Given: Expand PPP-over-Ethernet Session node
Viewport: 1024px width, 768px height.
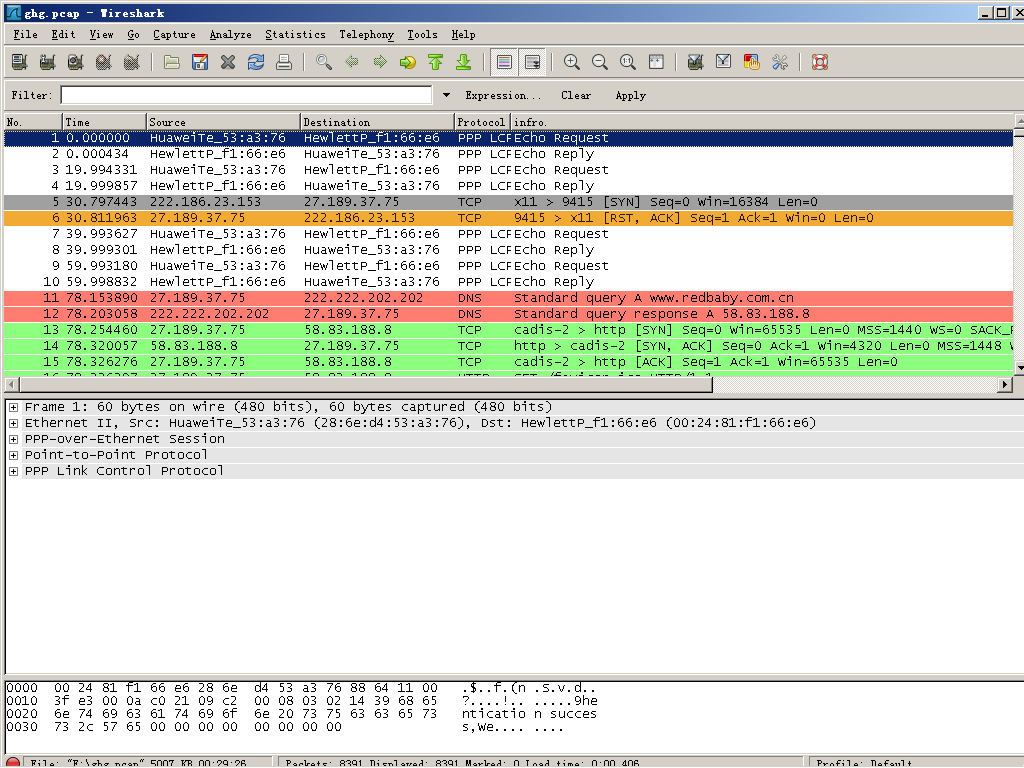Looking at the screenshot, I should coord(13,439).
